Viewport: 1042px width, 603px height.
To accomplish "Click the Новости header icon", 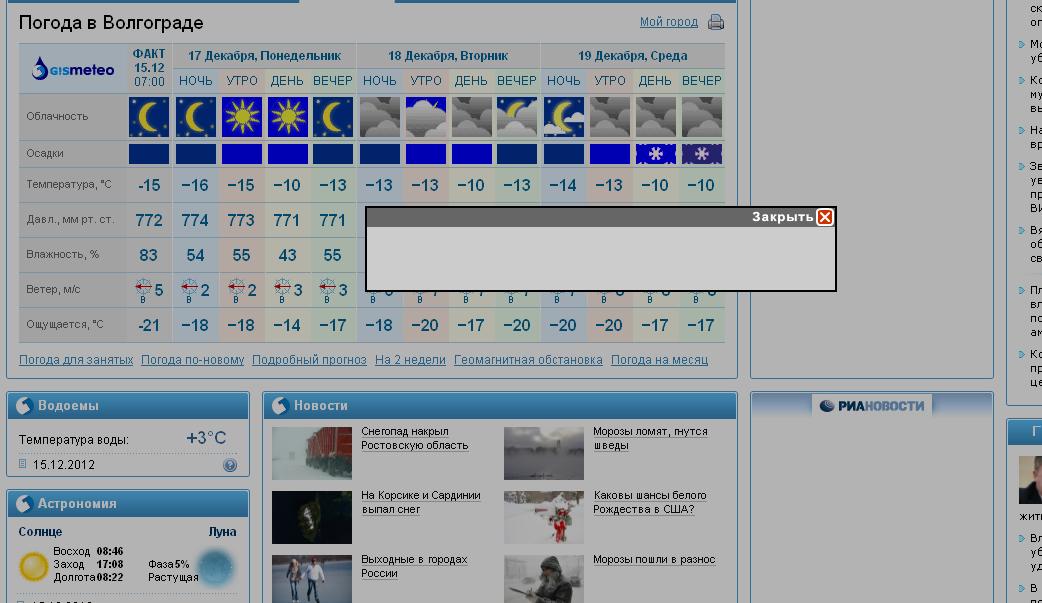I will (x=280, y=406).
